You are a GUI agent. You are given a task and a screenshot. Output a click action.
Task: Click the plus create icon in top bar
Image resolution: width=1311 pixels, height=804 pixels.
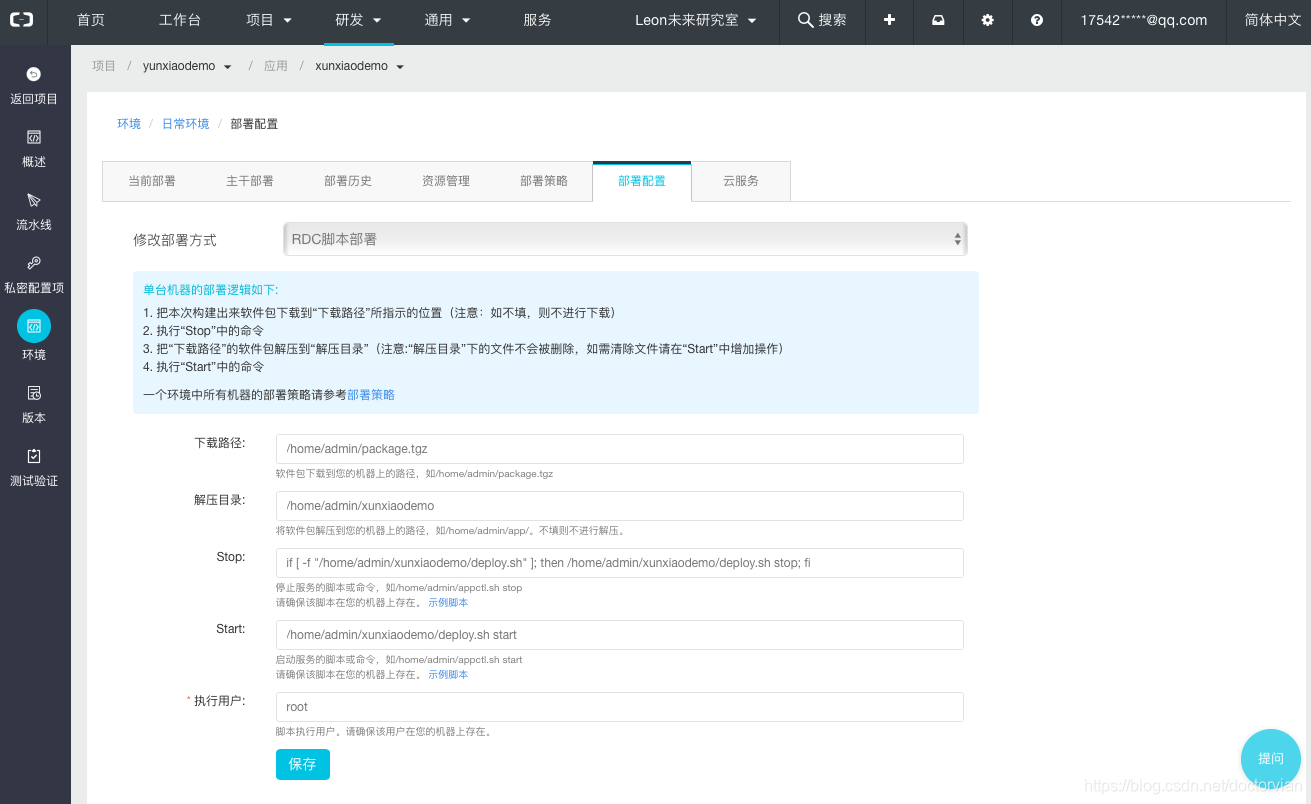coord(889,20)
